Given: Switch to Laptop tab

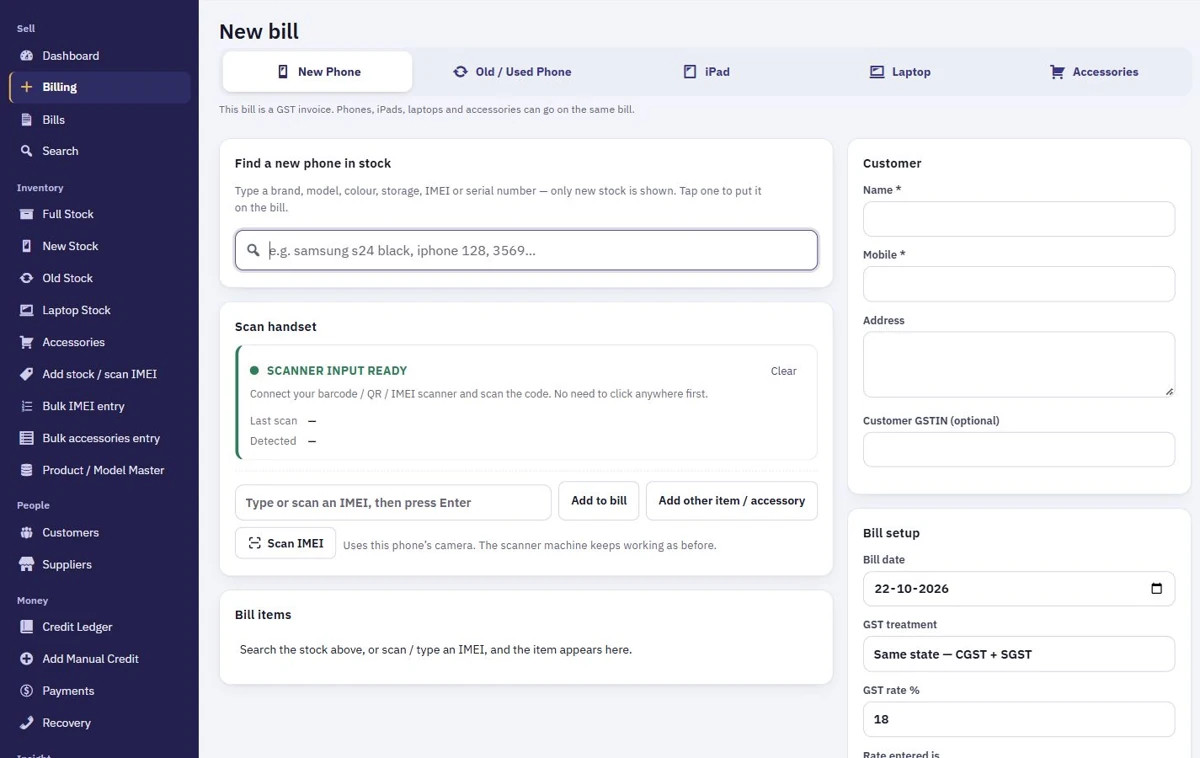Looking at the screenshot, I should click(x=900, y=72).
